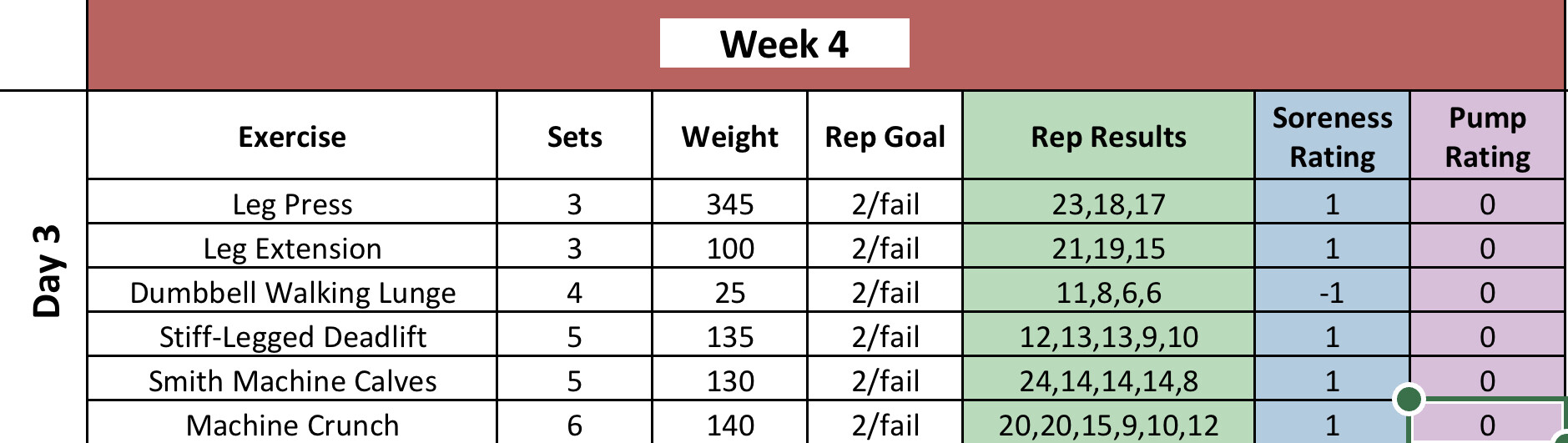Select the Week 4 title cell
This screenshot has height=443, width=1568.
pos(784,43)
